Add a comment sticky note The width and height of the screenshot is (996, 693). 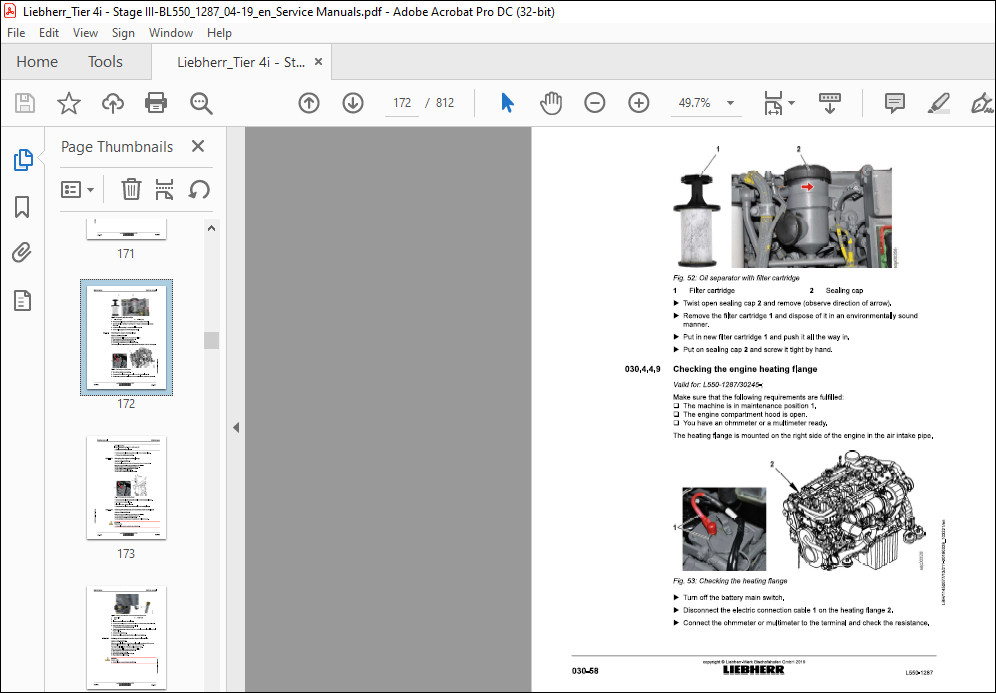[x=894, y=103]
